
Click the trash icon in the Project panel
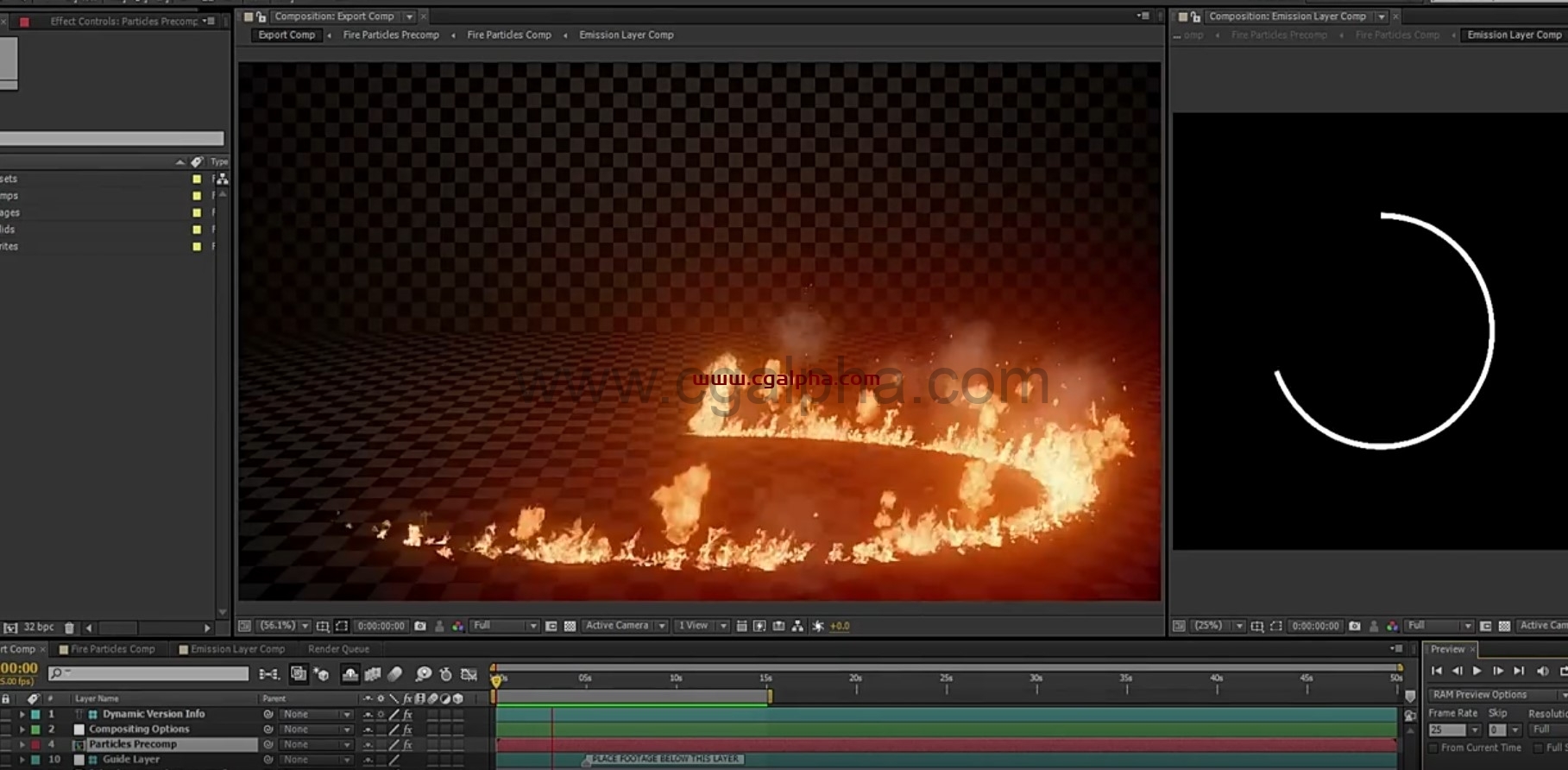pyautogui.click(x=70, y=628)
